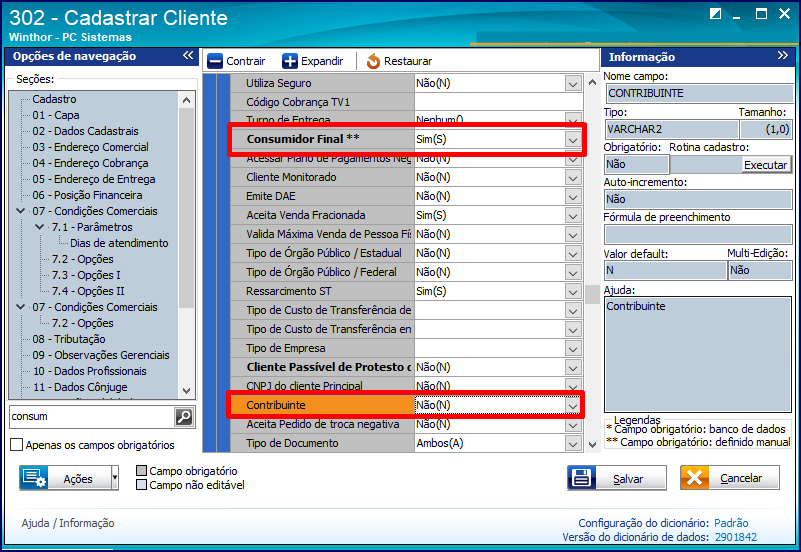Click the fields grid scroll-down arrow

[592, 445]
